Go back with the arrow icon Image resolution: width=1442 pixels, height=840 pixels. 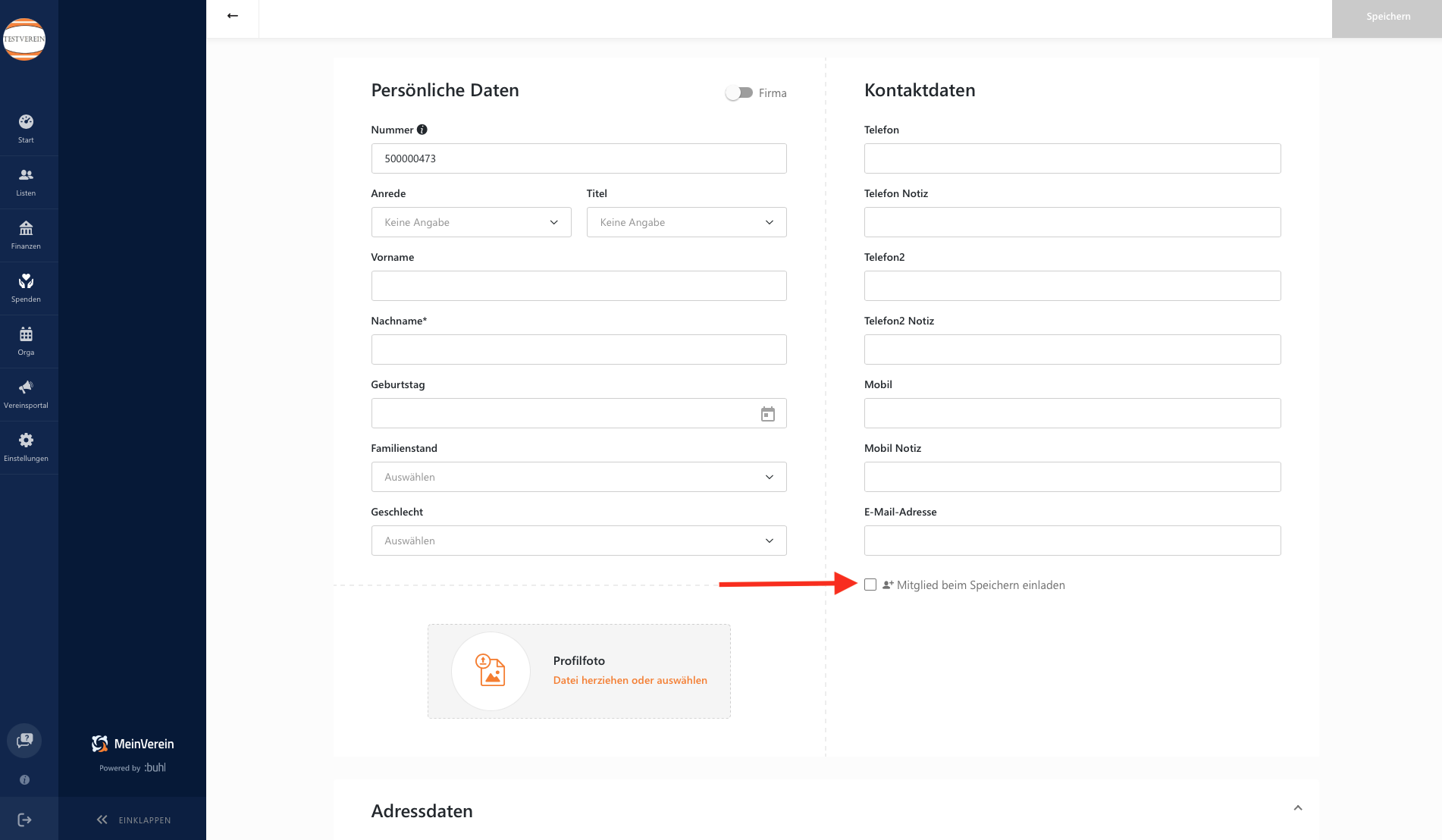(x=233, y=16)
